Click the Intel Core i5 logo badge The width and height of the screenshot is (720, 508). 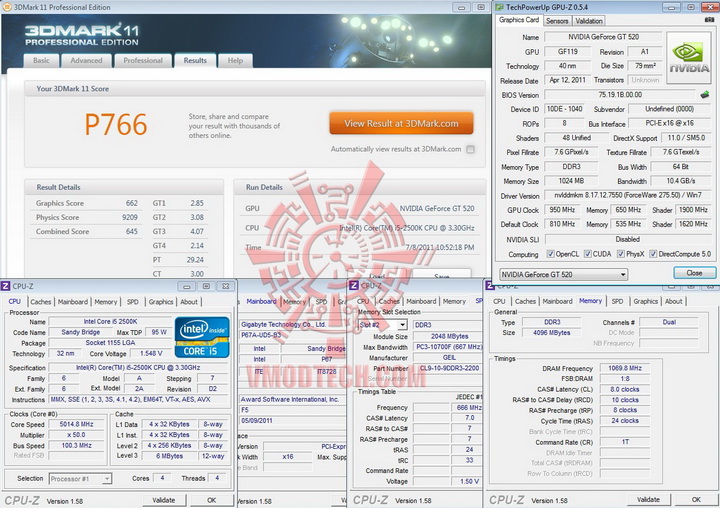point(202,337)
